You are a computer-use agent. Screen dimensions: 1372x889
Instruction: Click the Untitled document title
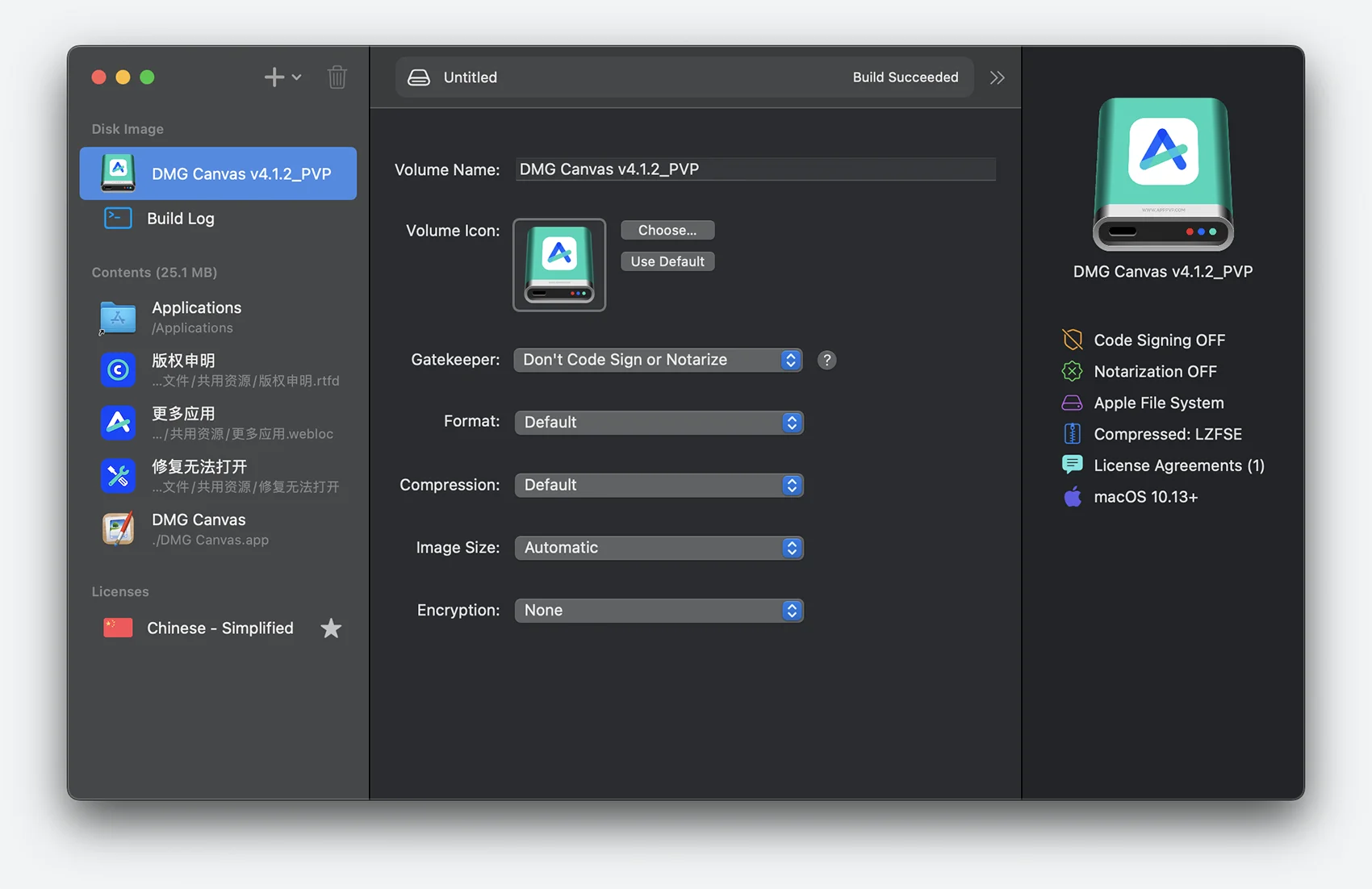coord(471,77)
